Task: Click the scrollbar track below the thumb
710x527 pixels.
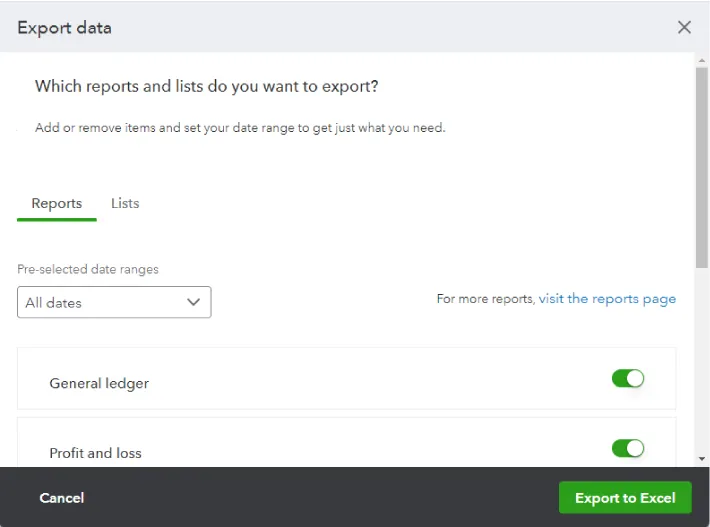Action: [x=702, y=370]
